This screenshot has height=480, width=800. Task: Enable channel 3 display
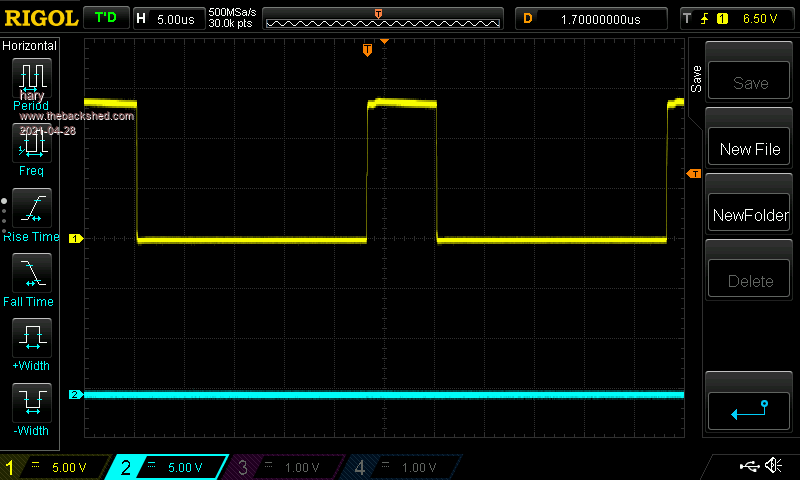(x=283, y=467)
